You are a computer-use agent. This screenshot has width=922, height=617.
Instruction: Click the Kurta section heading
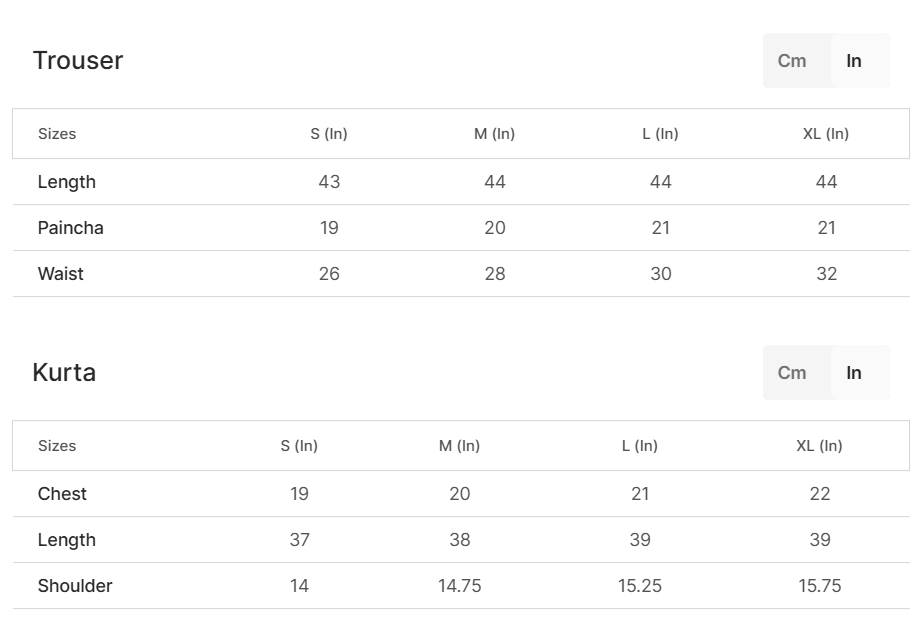click(x=64, y=372)
